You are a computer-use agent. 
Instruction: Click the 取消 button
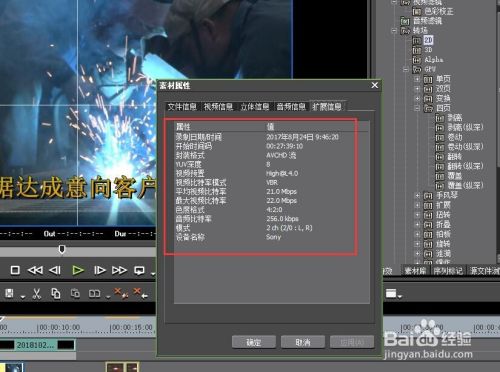coord(303,342)
